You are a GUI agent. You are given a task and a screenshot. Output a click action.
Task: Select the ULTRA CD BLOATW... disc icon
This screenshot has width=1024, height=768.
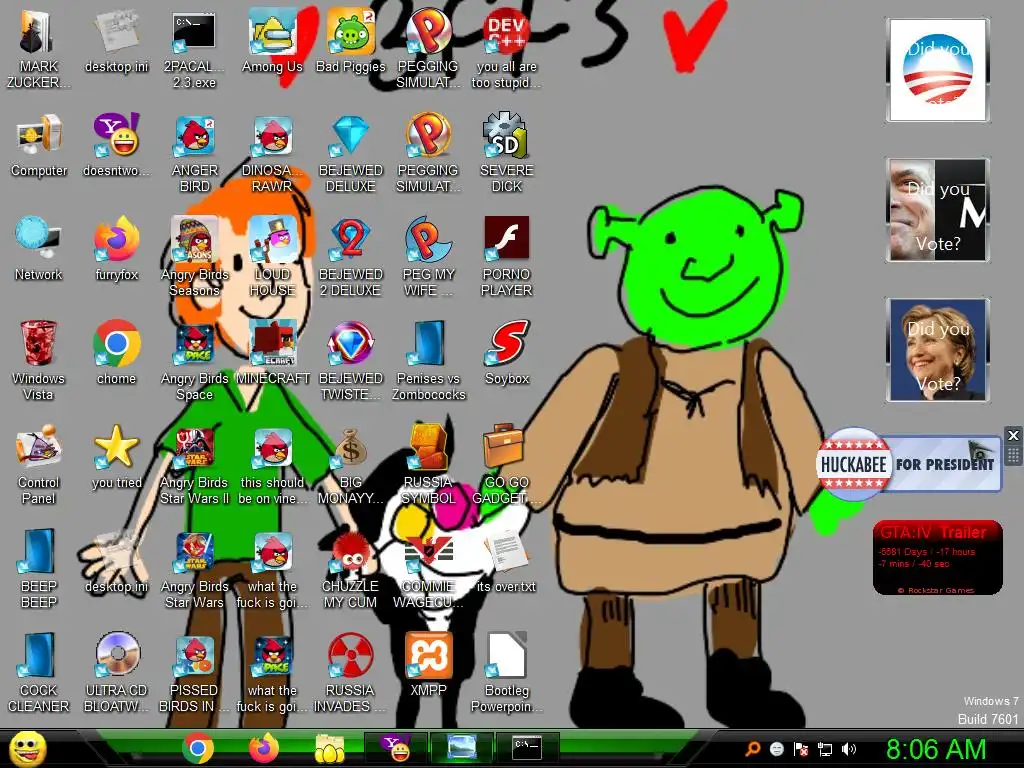click(x=116, y=672)
